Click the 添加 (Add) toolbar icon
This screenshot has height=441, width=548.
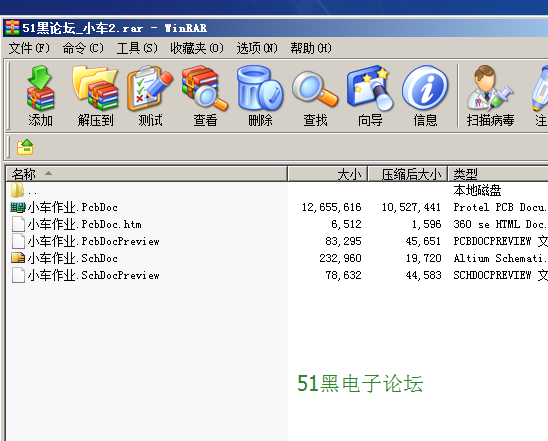click(x=40, y=96)
